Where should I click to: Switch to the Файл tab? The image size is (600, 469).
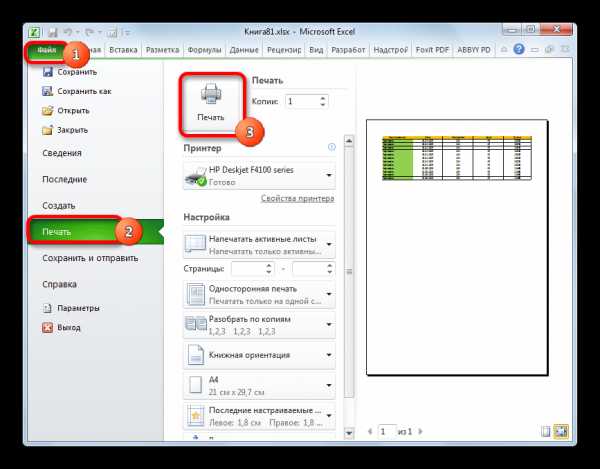pyautogui.click(x=47, y=50)
